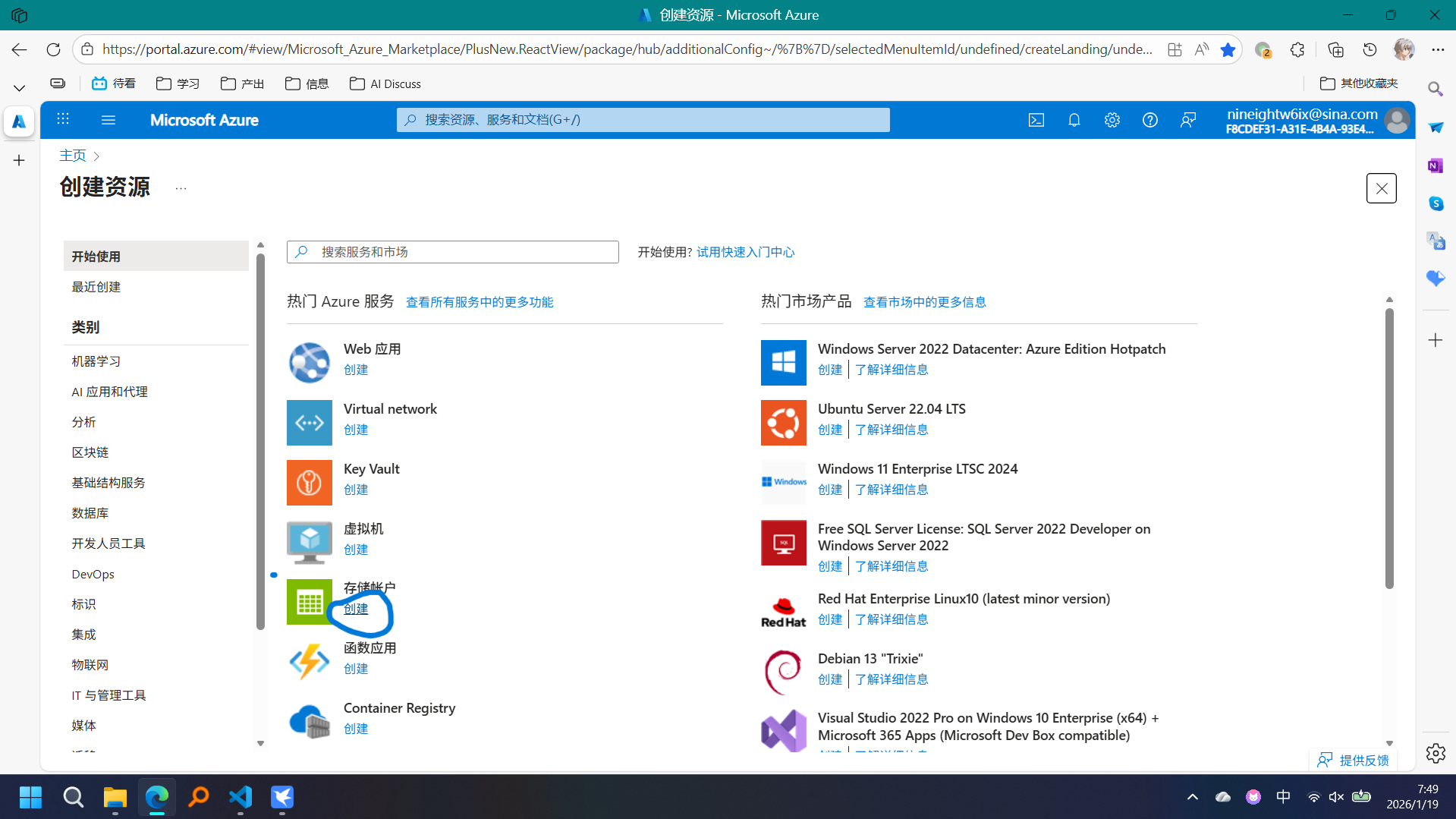Select 最近创建 in the left menu
The width and height of the screenshot is (1456, 819).
96,287
